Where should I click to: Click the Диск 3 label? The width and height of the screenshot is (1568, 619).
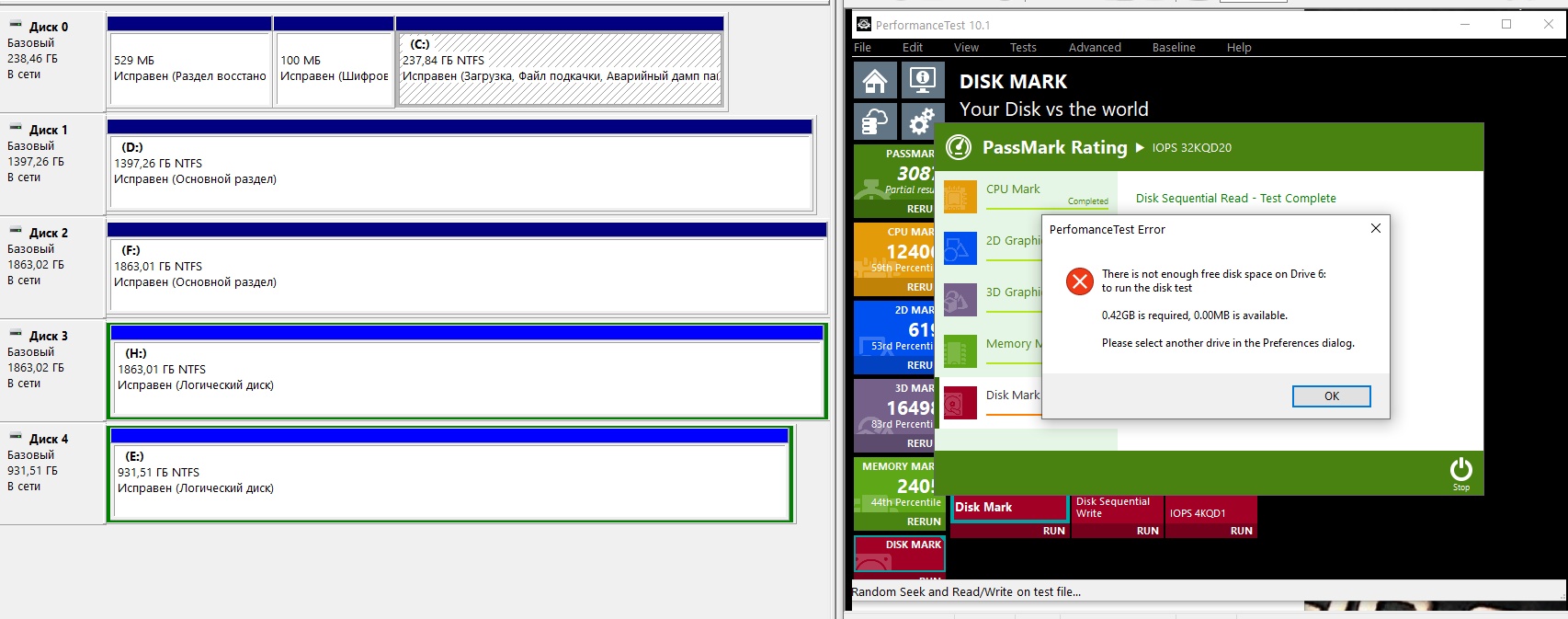coord(49,336)
